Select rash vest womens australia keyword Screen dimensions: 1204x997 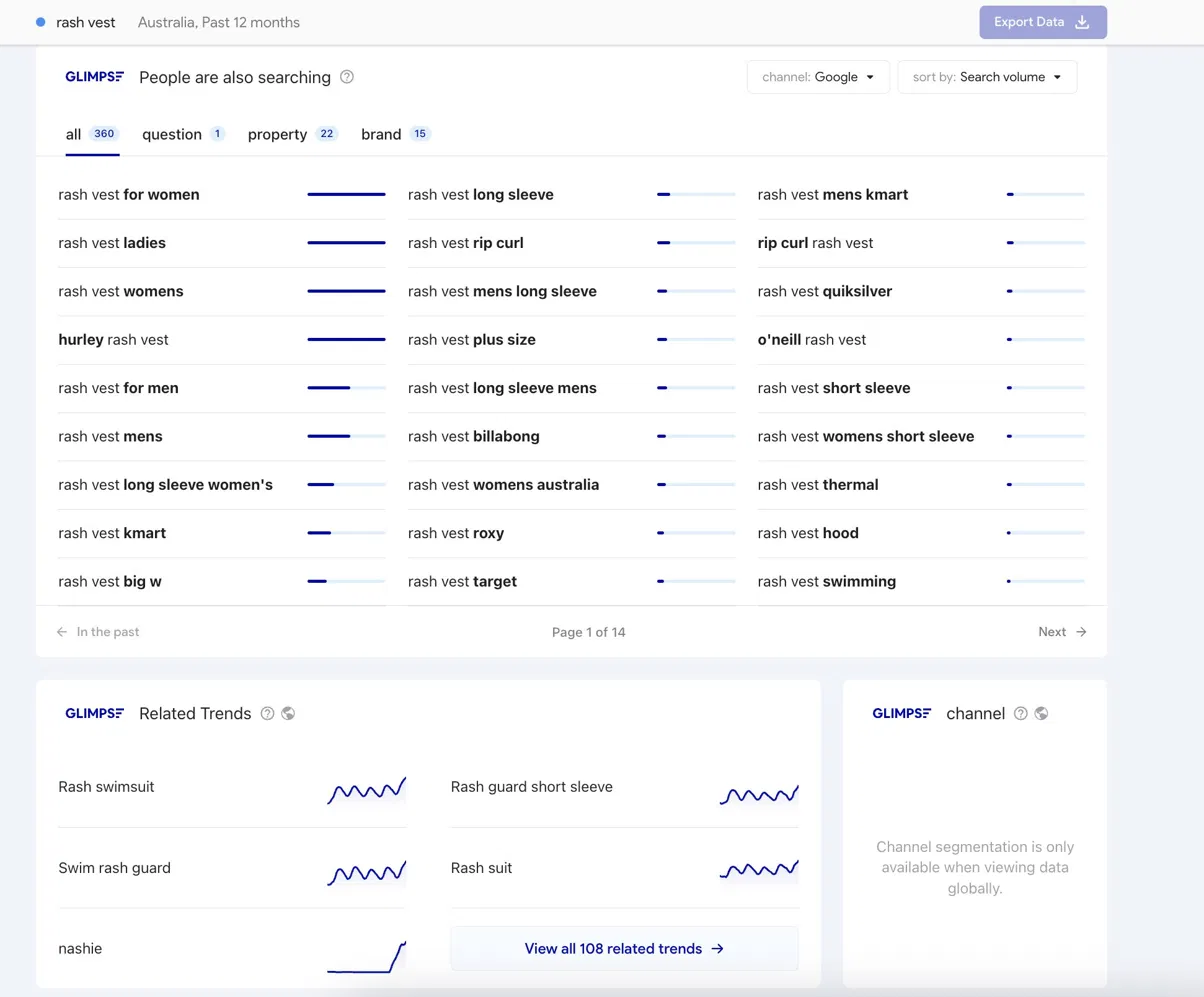point(504,485)
